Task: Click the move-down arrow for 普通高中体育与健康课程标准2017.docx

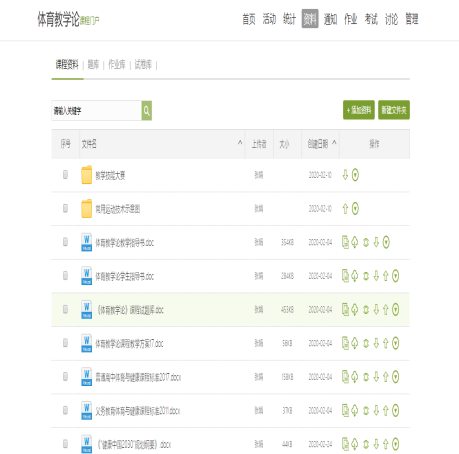Action: (376, 377)
